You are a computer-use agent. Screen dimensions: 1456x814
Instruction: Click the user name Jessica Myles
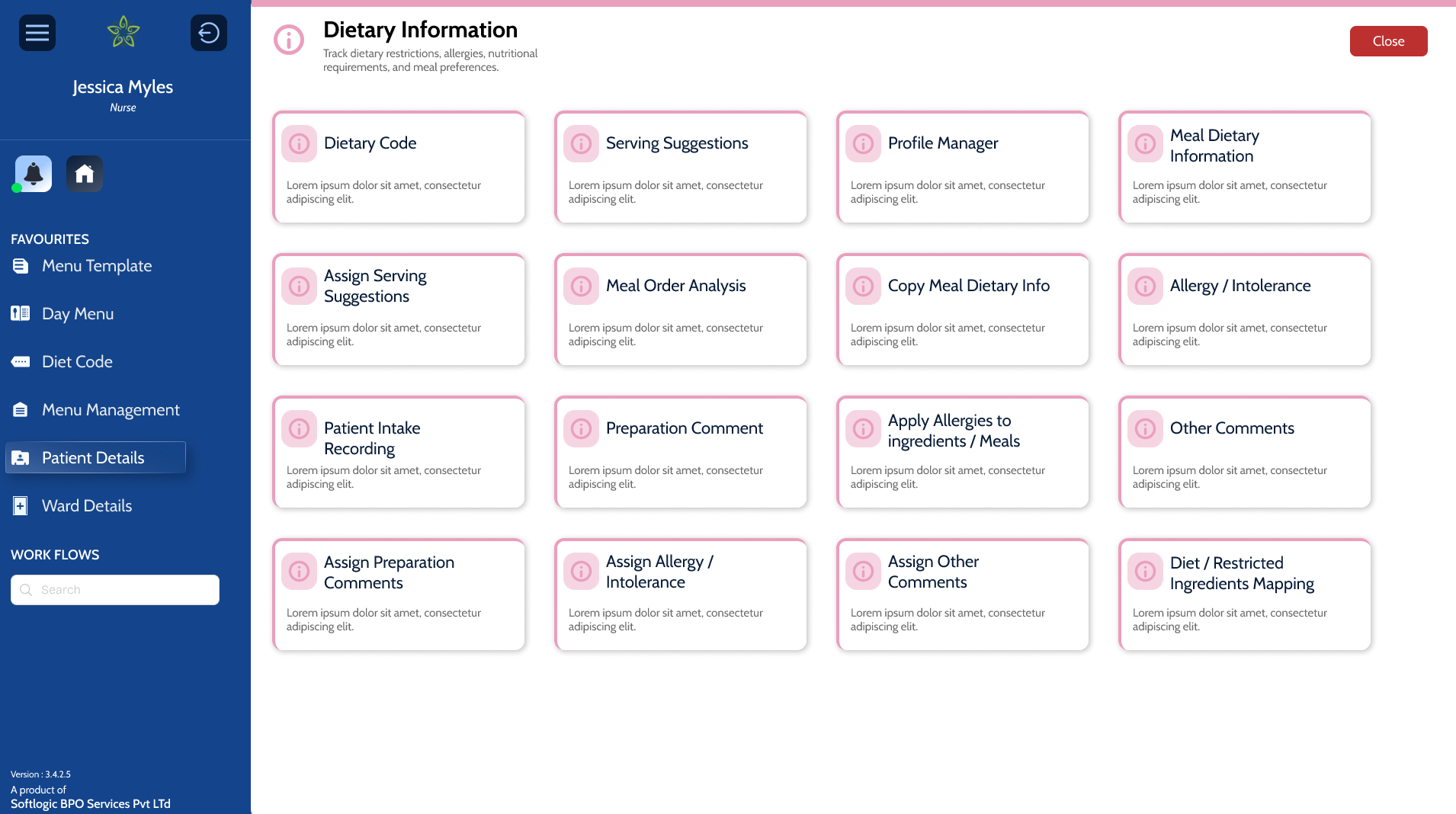123,87
